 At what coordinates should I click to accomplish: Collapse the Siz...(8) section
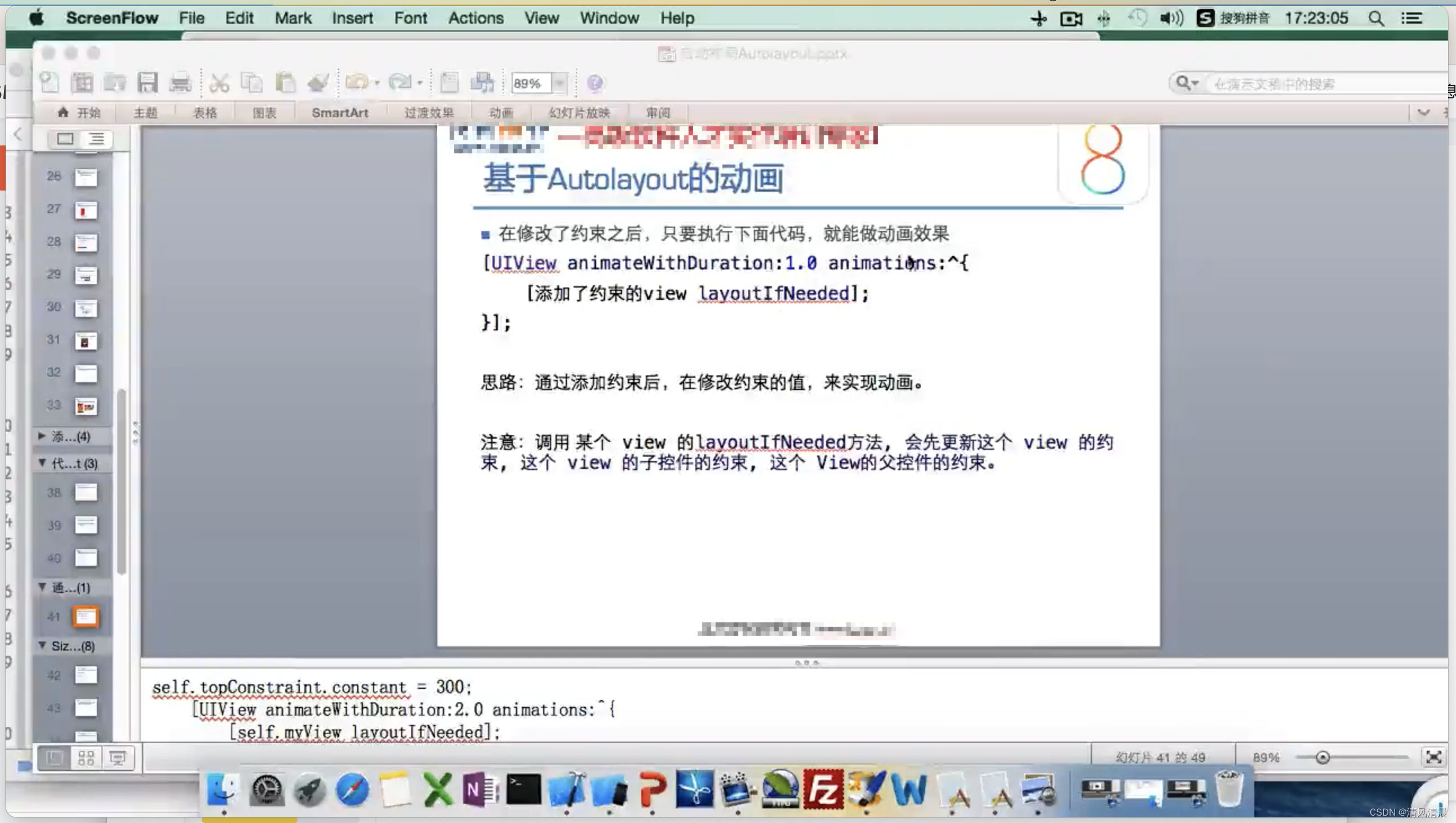pos(42,645)
